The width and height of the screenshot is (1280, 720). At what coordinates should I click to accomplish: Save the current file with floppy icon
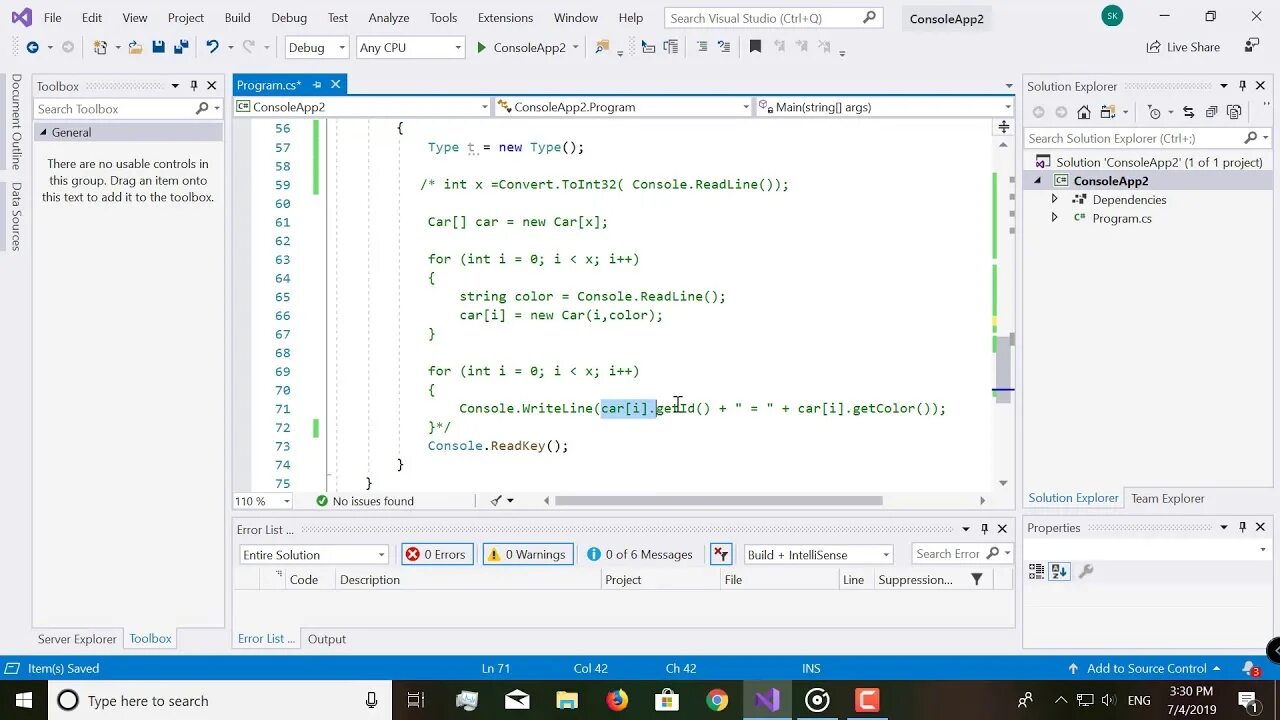pyautogui.click(x=158, y=47)
